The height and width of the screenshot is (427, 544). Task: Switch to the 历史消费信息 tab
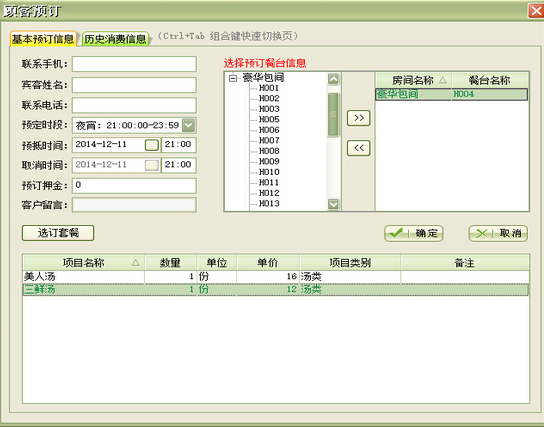(x=115, y=39)
